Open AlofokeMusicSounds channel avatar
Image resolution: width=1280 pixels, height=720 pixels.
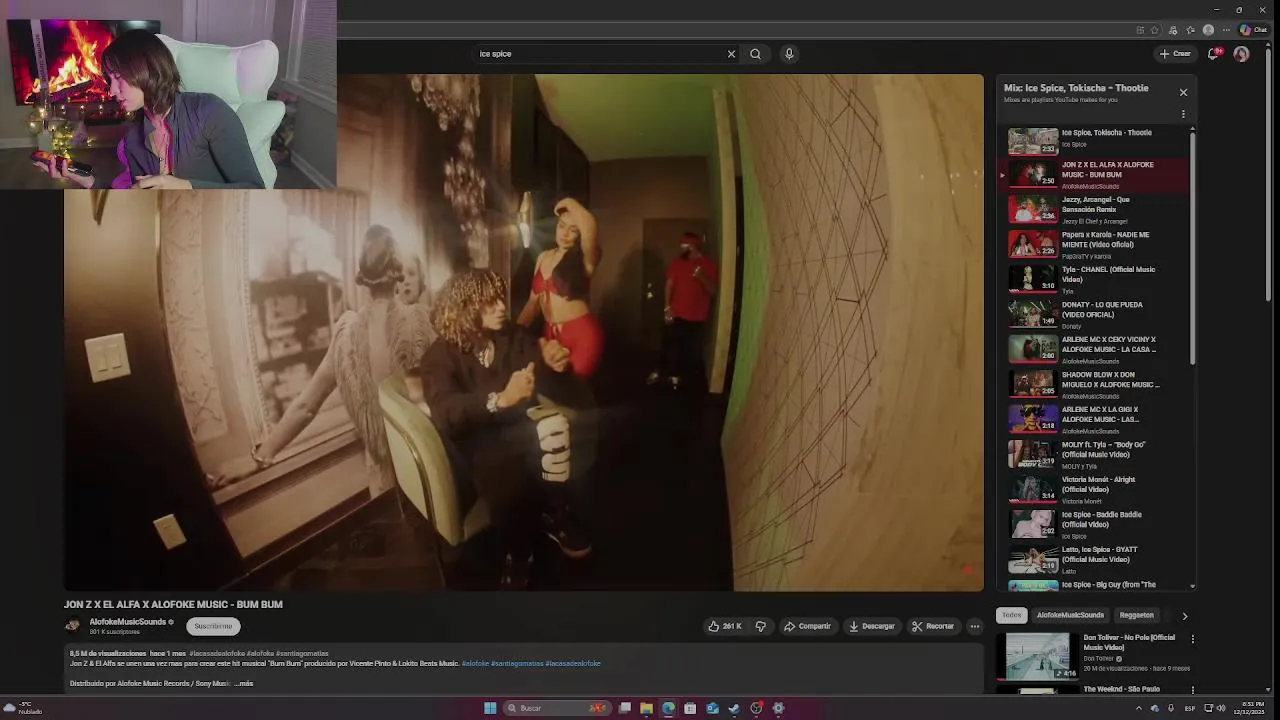(x=72, y=626)
